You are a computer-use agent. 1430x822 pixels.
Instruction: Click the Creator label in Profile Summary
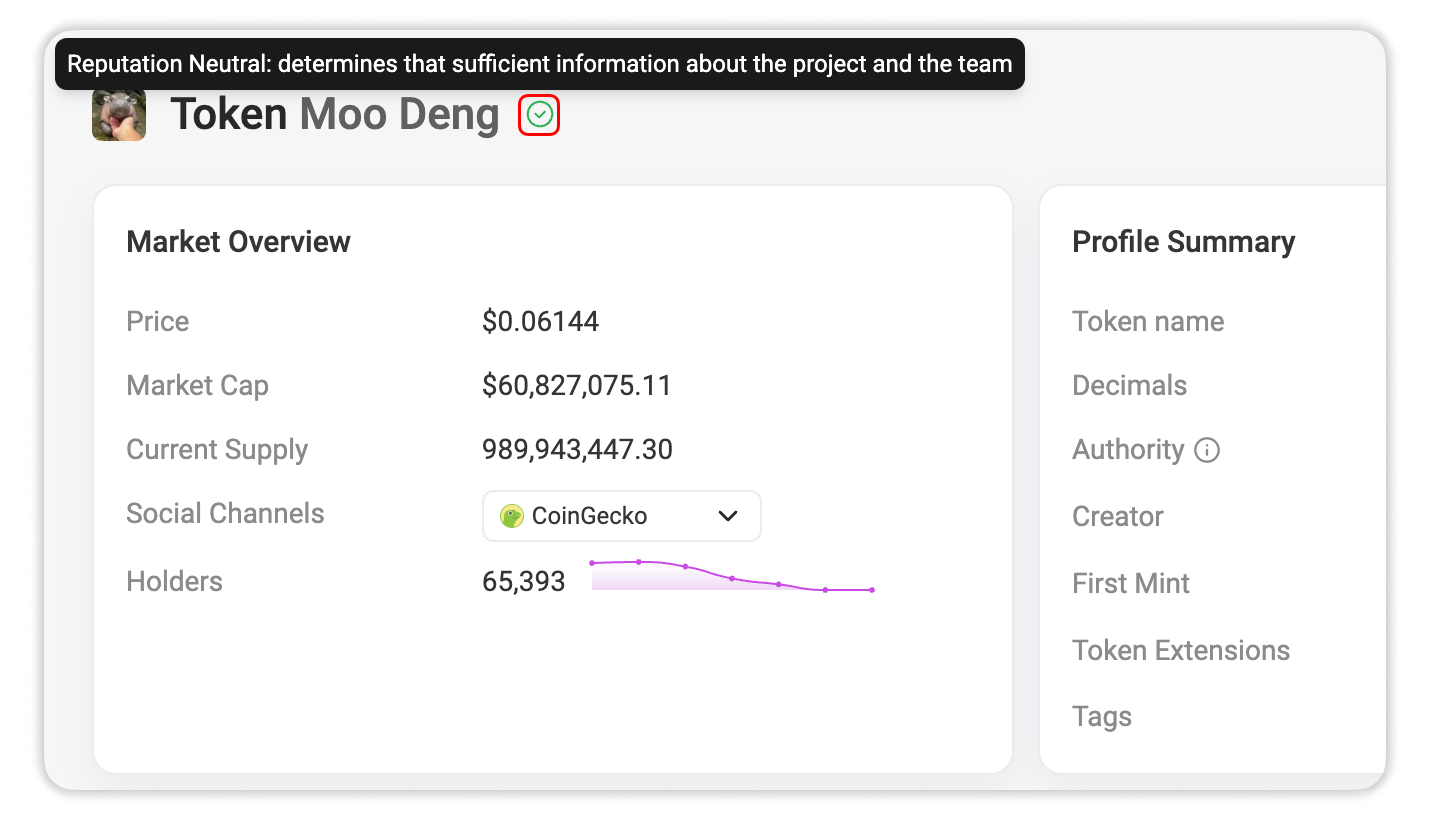tap(1118, 516)
